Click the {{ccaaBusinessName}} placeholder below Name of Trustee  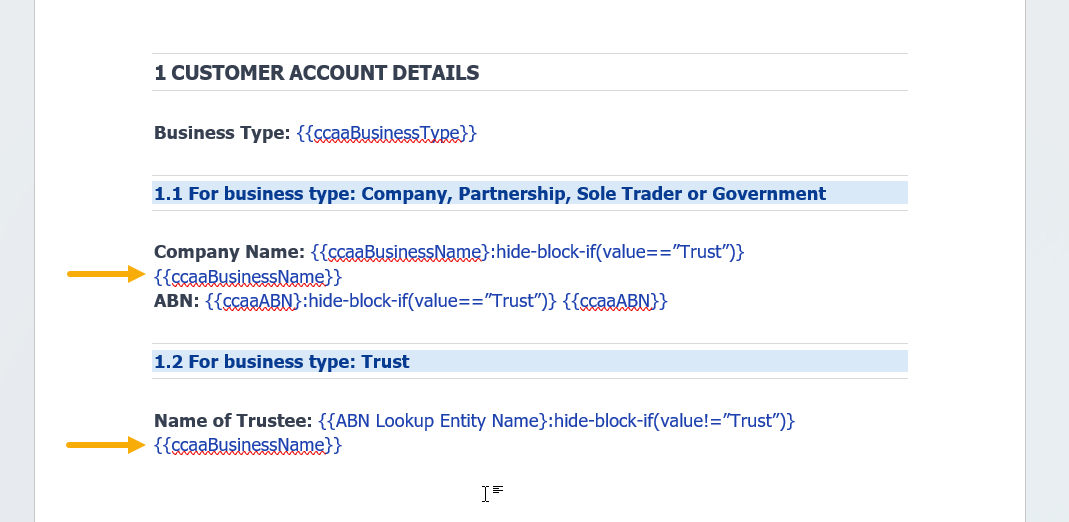pyautogui.click(x=248, y=445)
